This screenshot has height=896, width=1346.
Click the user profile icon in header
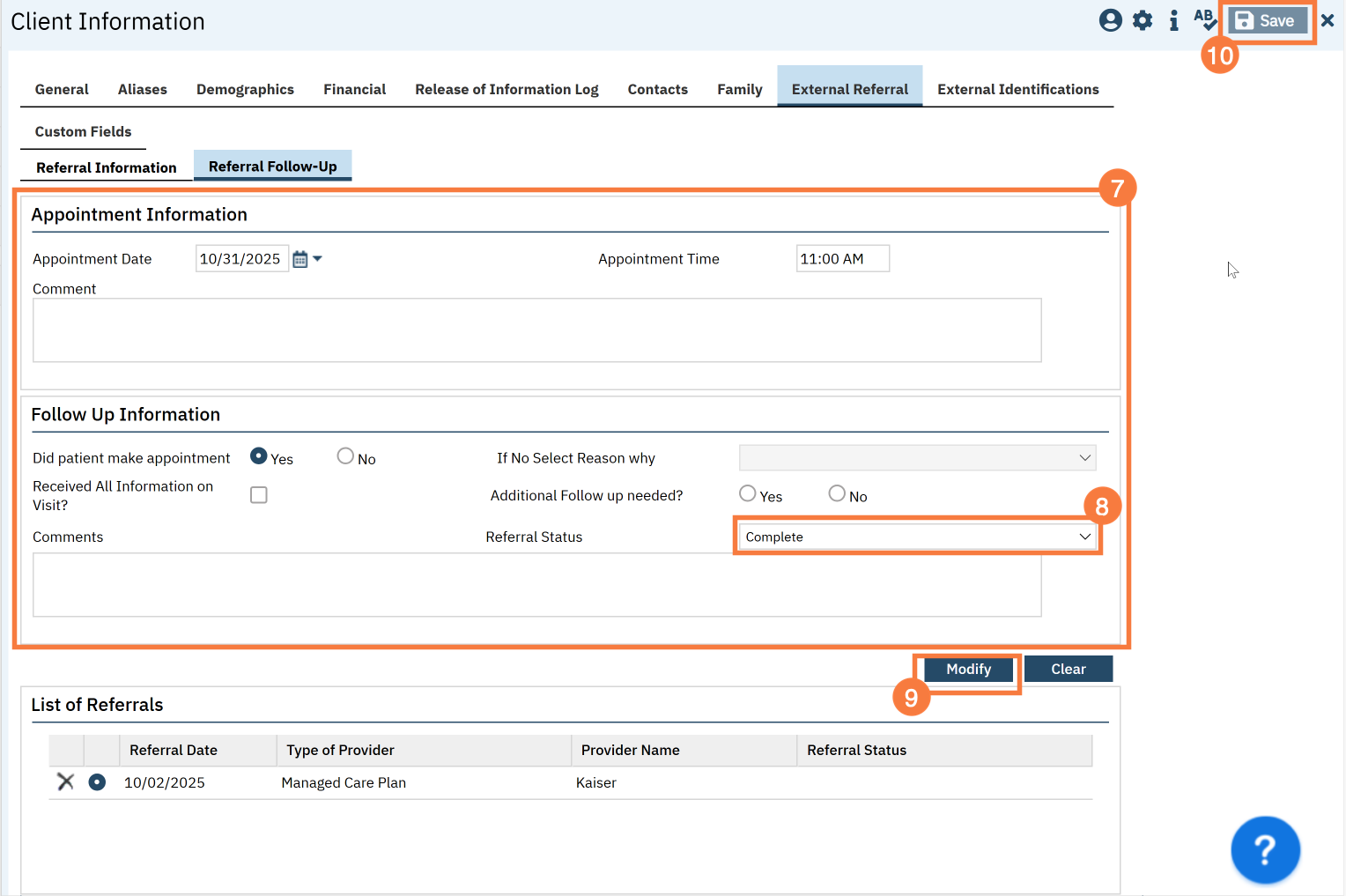click(1110, 20)
